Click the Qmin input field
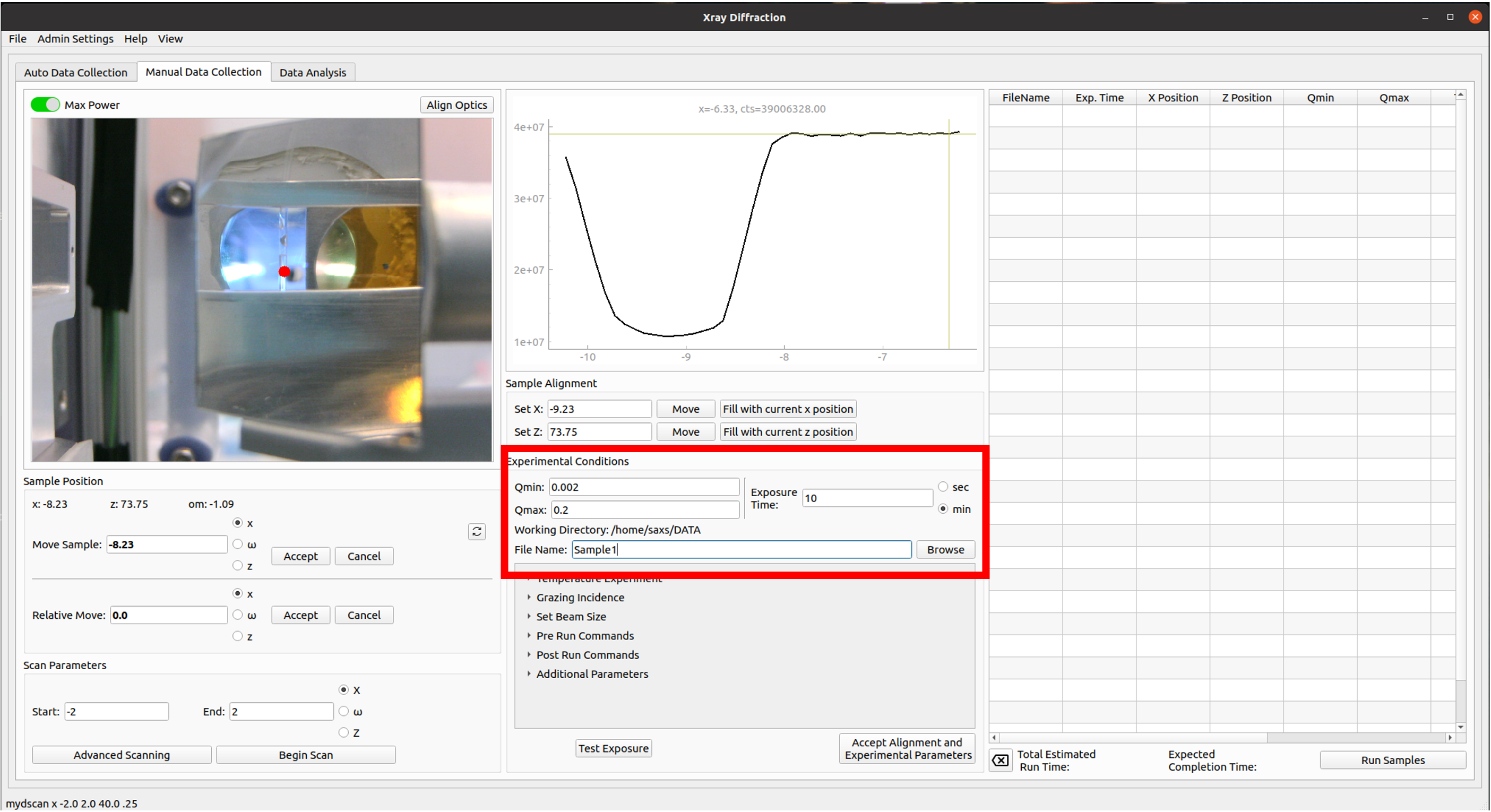 point(644,487)
